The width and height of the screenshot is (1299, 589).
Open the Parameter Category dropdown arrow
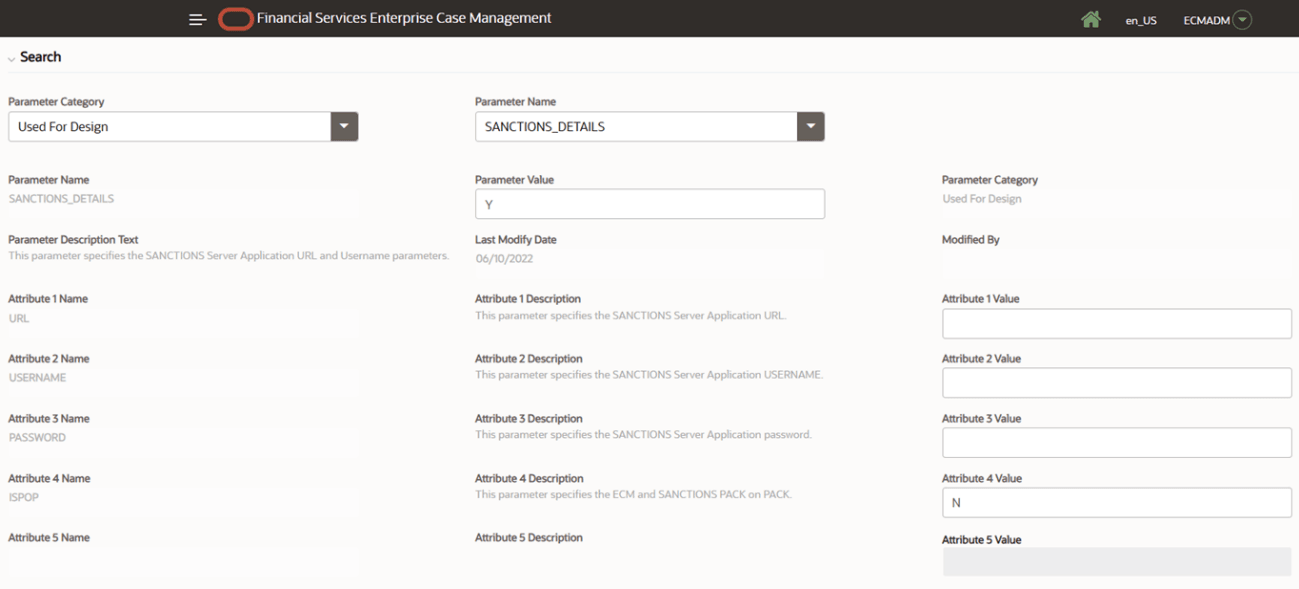click(344, 126)
